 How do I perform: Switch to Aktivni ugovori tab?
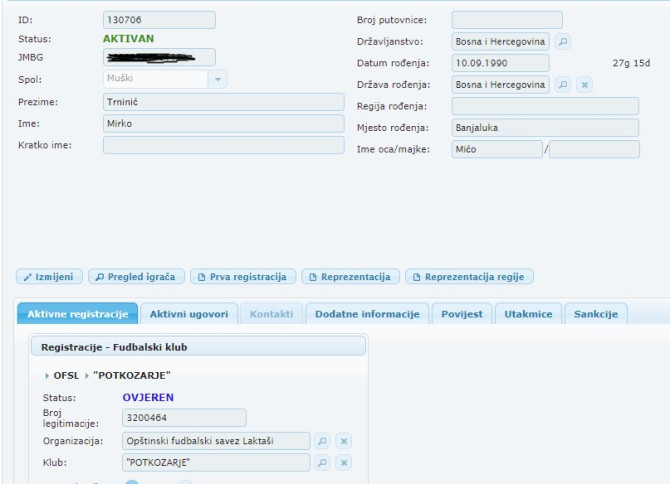click(x=189, y=314)
